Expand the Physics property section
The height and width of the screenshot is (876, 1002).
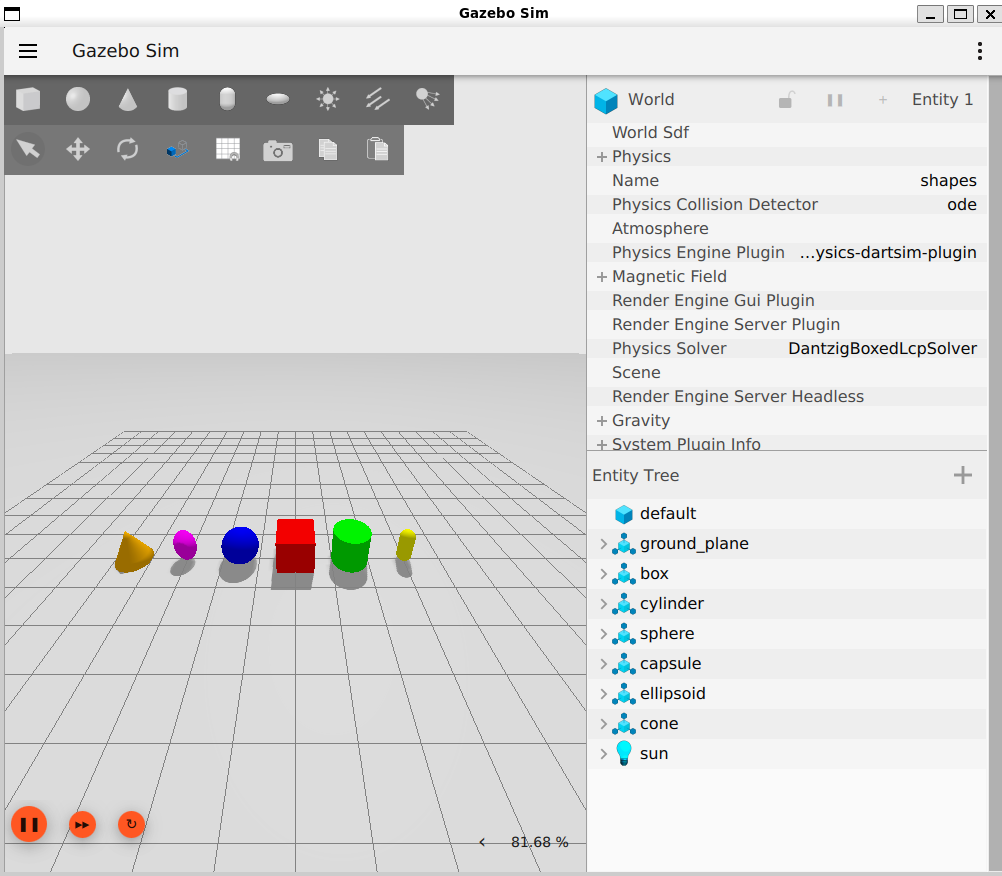pos(602,157)
